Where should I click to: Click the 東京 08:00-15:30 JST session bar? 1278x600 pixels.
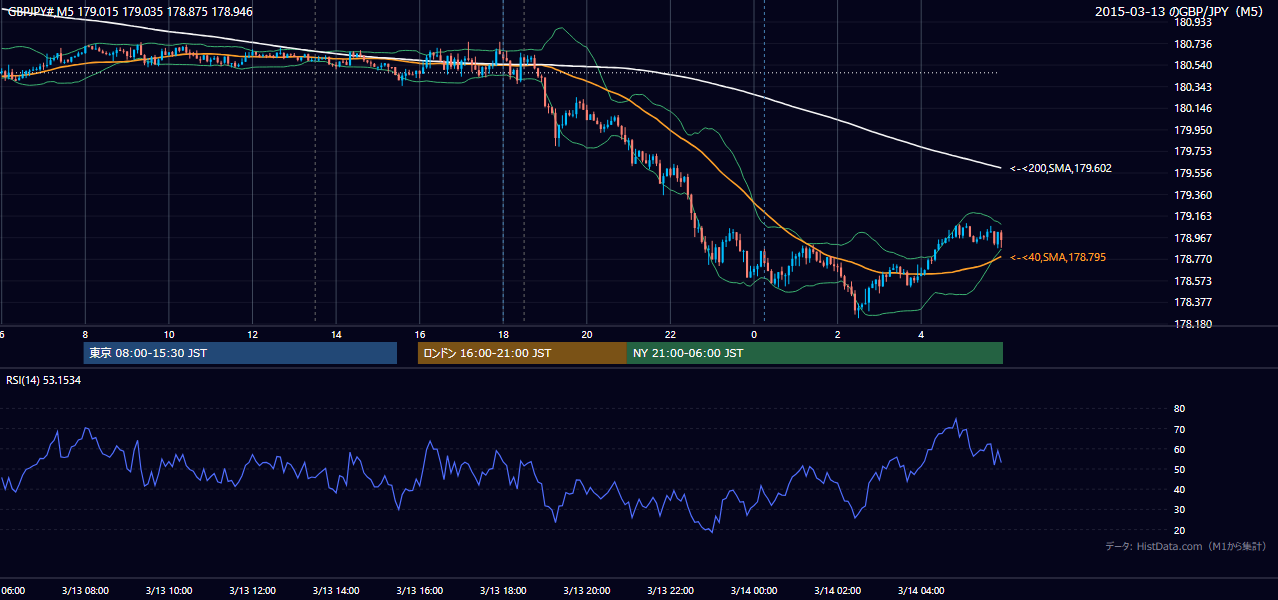pyautogui.click(x=240, y=353)
